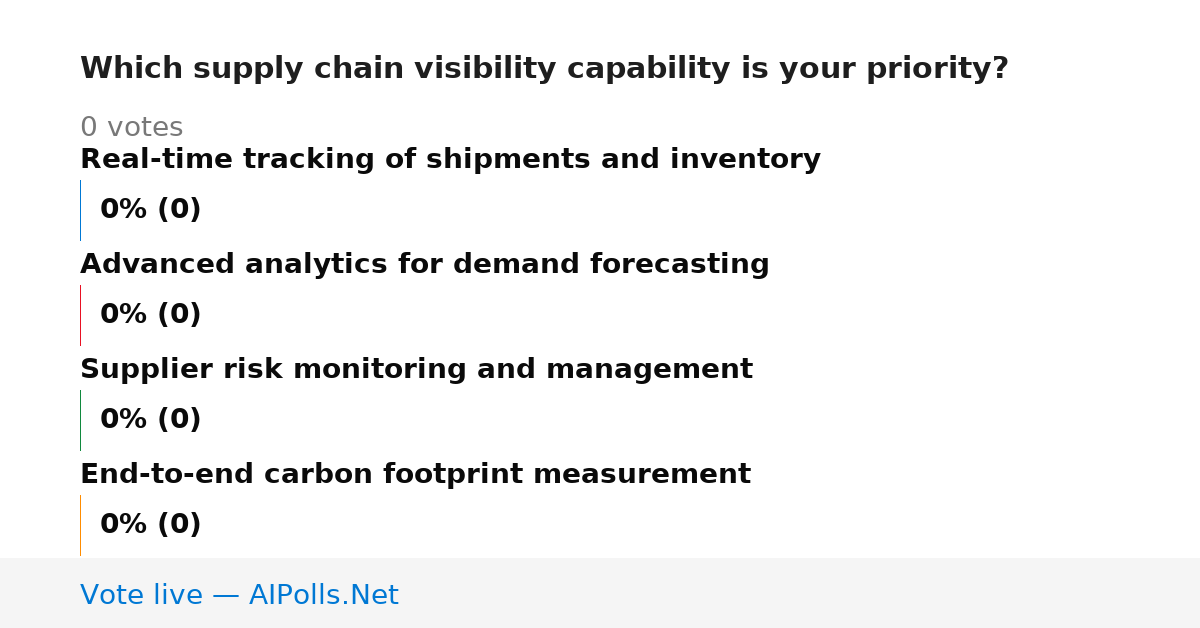Click 0% (0) result under carbon footprint
Image resolution: width=1200 pixels, height=628 pixels.
point(150,525)
